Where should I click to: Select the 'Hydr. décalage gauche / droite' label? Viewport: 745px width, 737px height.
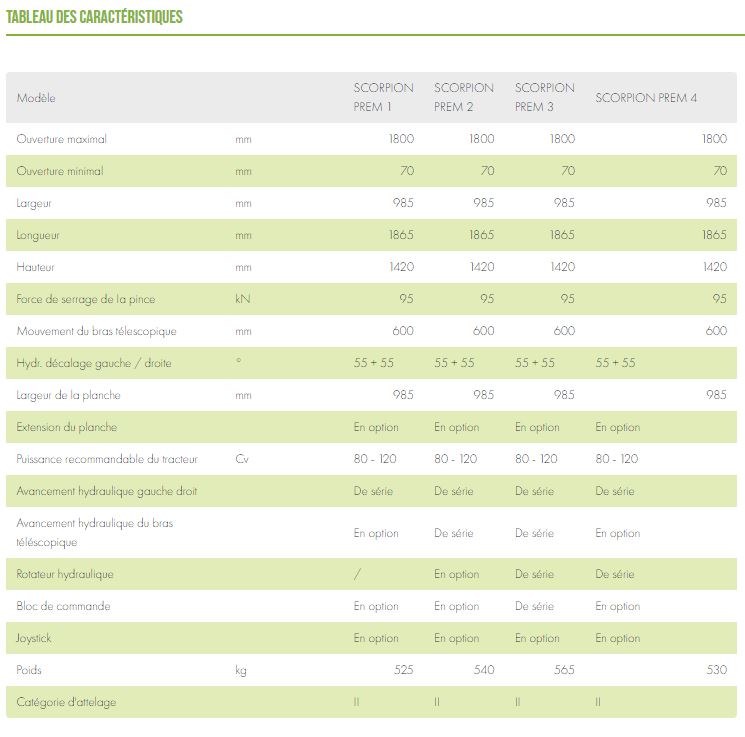(94, 363)
